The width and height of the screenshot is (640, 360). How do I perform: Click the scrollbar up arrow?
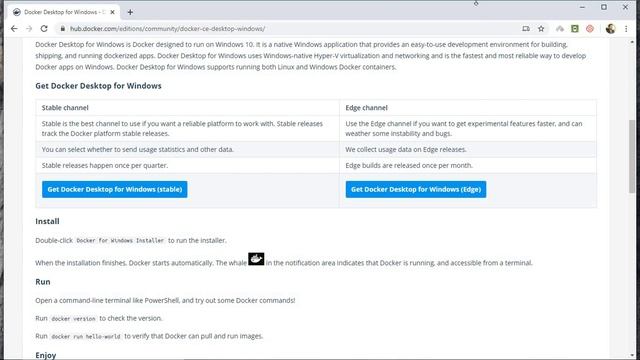pyautogui.click(x=632, y=42)
